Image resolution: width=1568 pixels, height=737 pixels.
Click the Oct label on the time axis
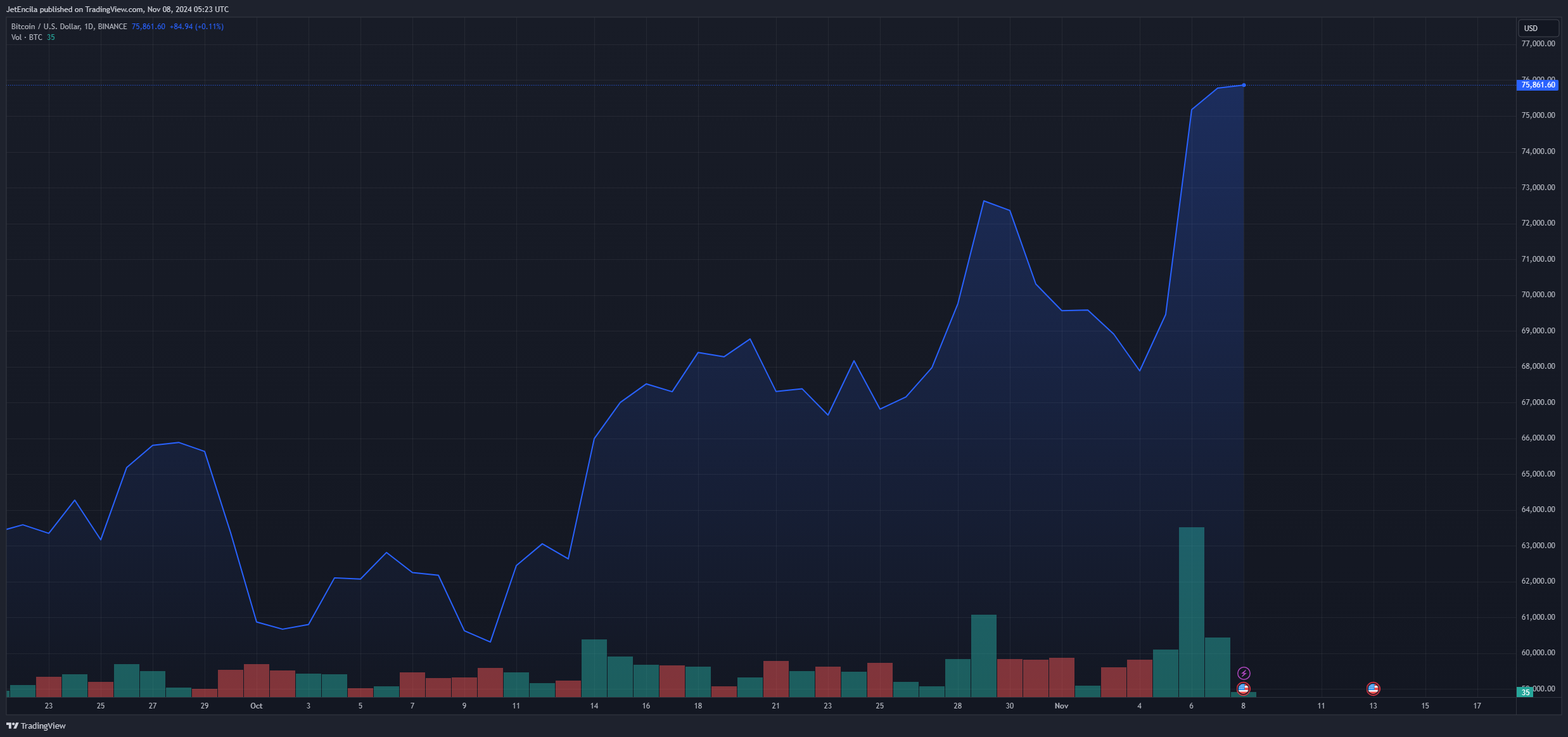click(x=256, y=705)
